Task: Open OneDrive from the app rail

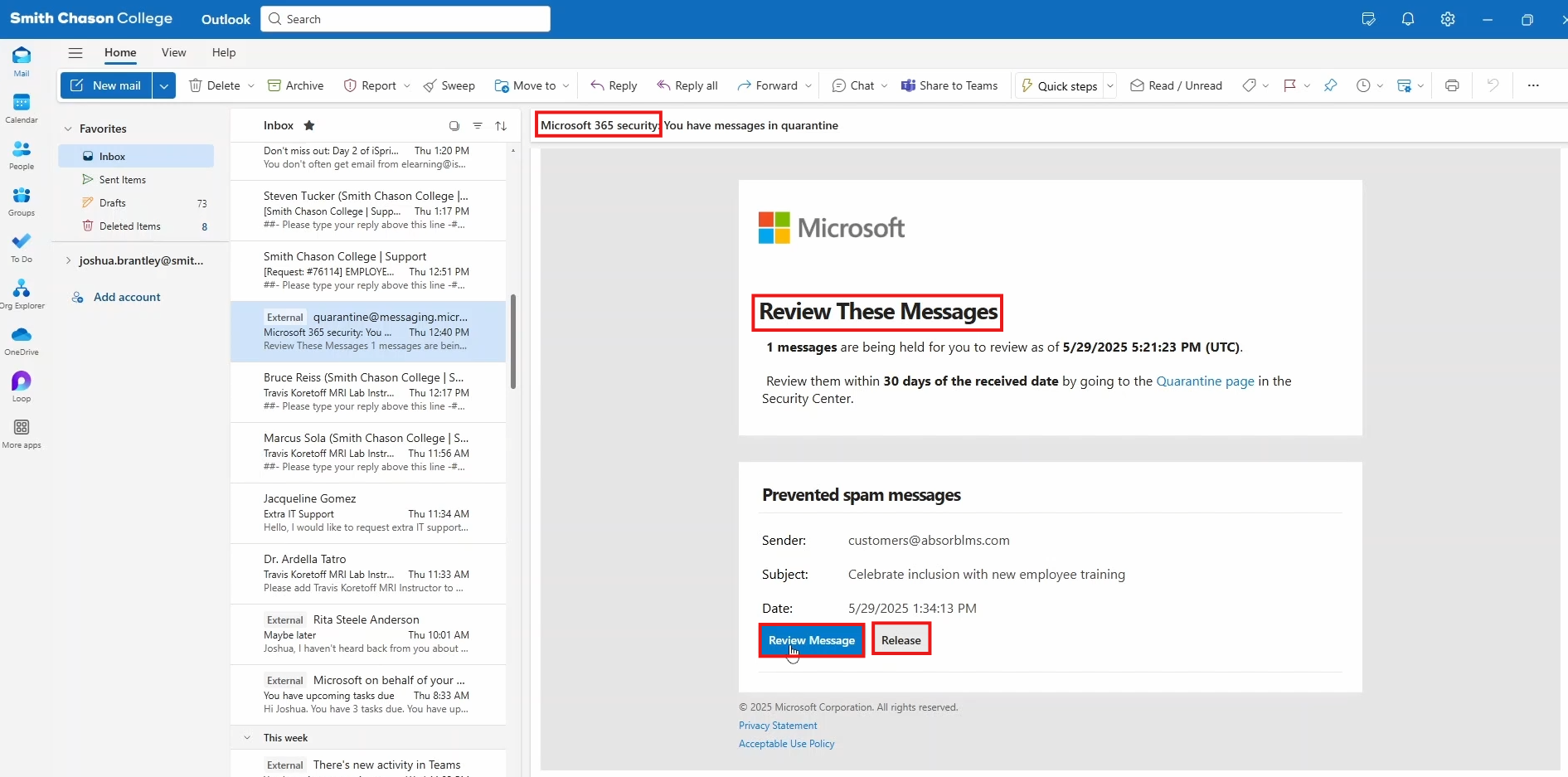Action: (x=22, y=340)
